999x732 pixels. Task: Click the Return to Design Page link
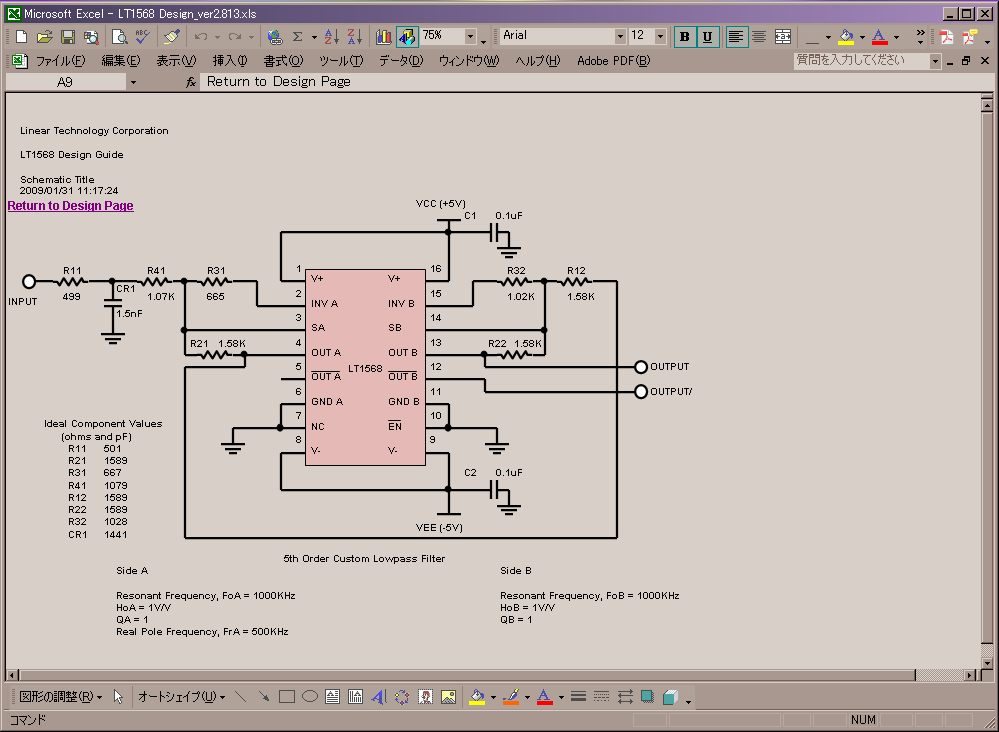coord(71,206)
